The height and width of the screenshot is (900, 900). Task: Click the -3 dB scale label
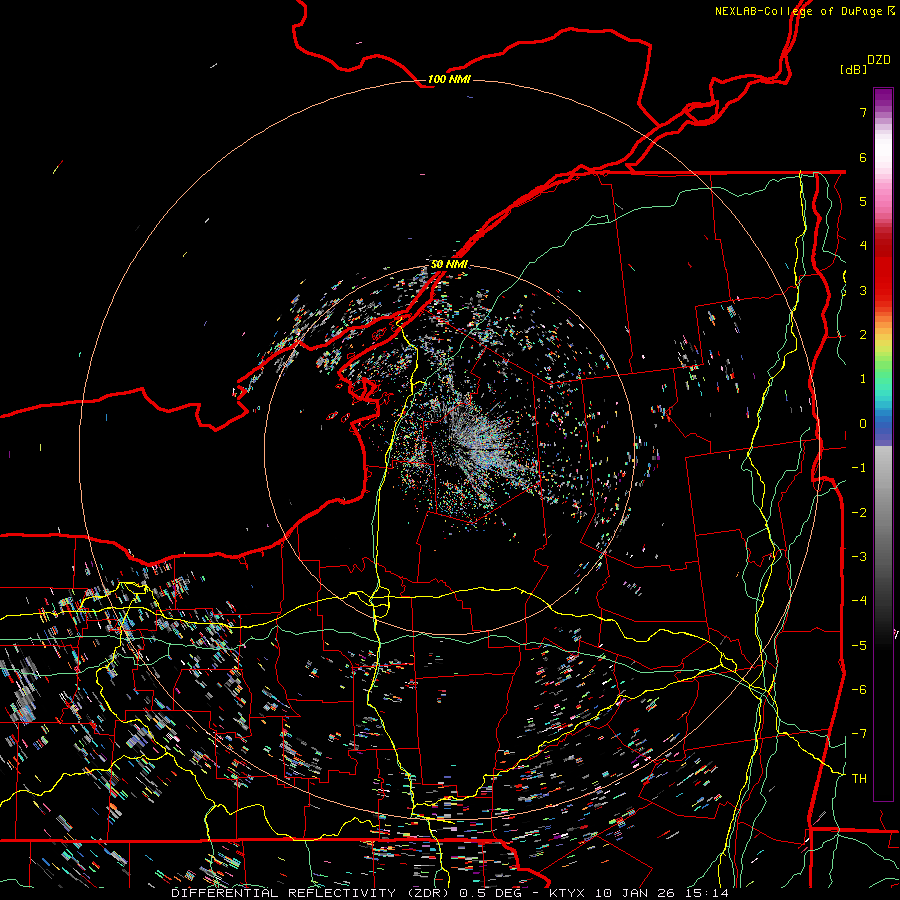[859, 556]
